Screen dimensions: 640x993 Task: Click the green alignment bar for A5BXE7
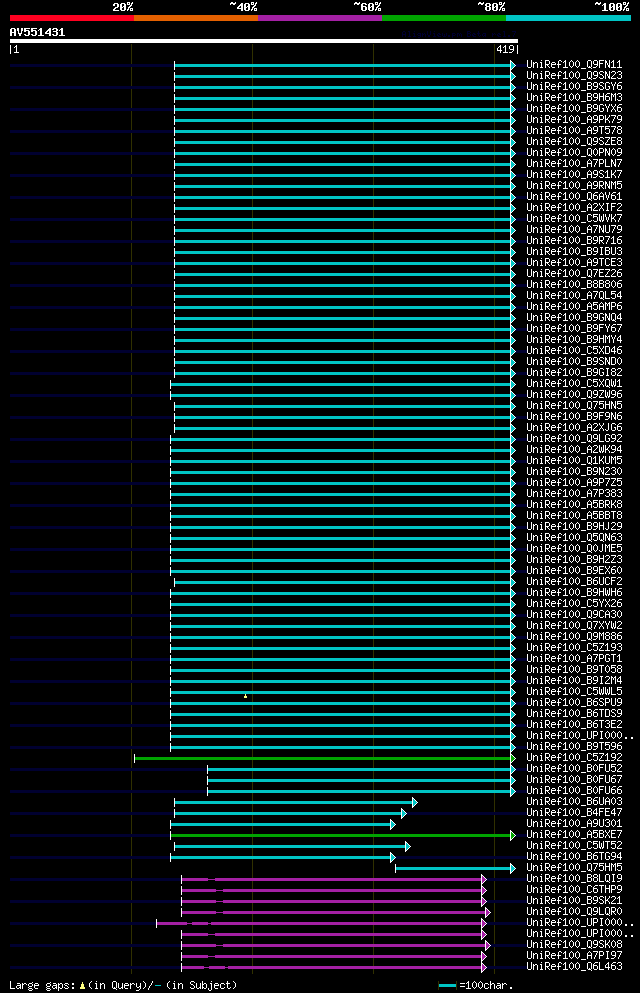click(343, 835)
